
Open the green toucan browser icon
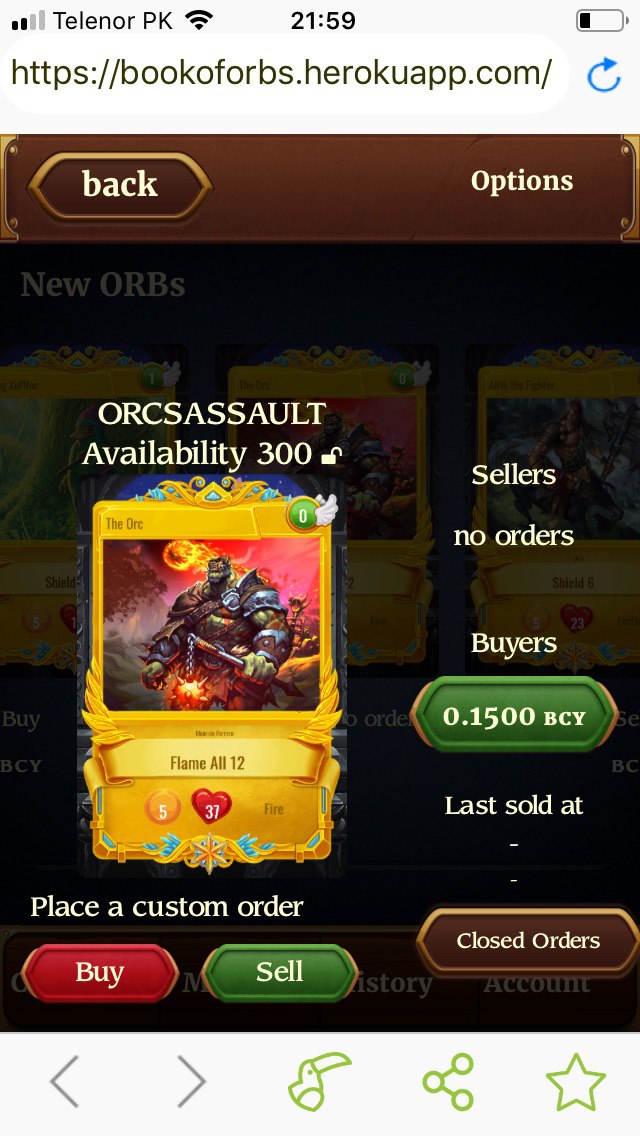pos(318,1081)
